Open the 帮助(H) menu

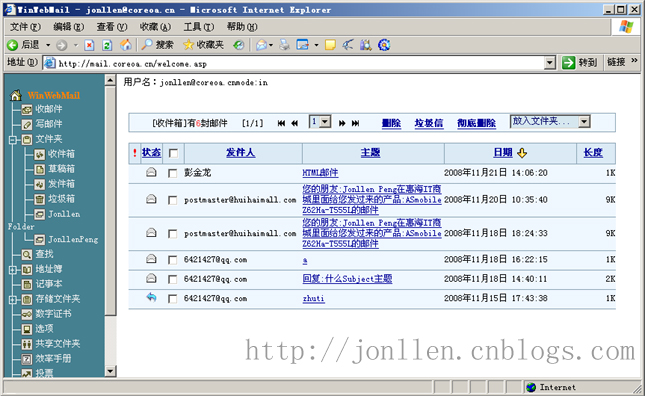tap(242, 27)
